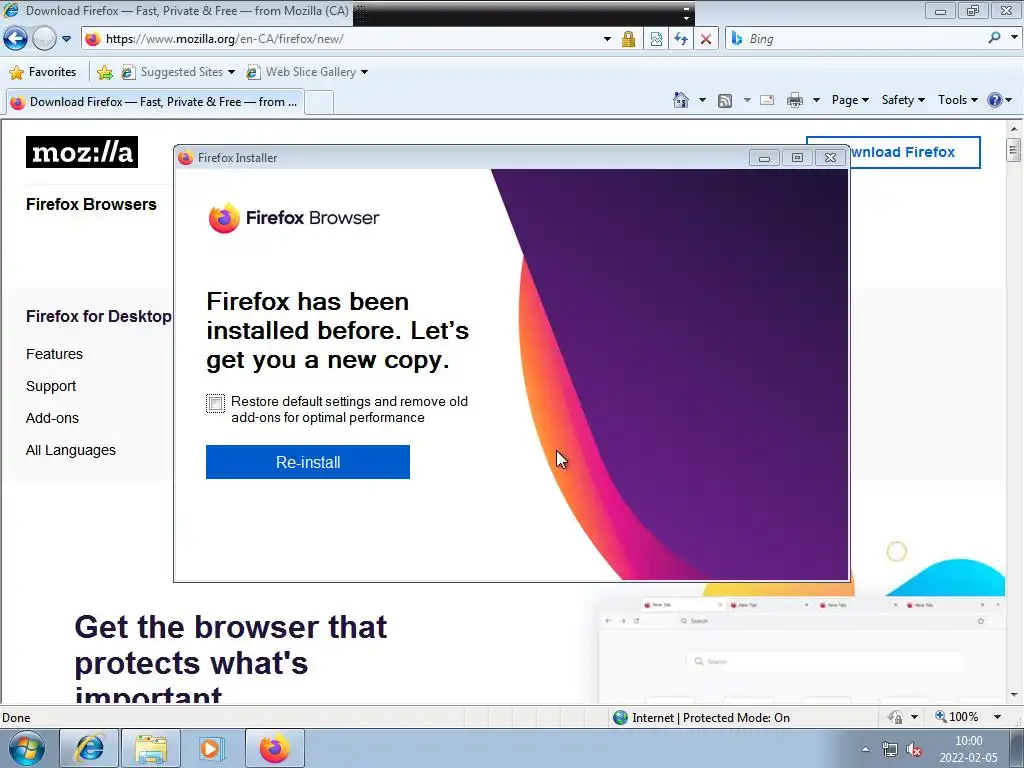Open search provider dropdown arrow
This screenshot has height=768, width=1024.
pos(1014,38)
